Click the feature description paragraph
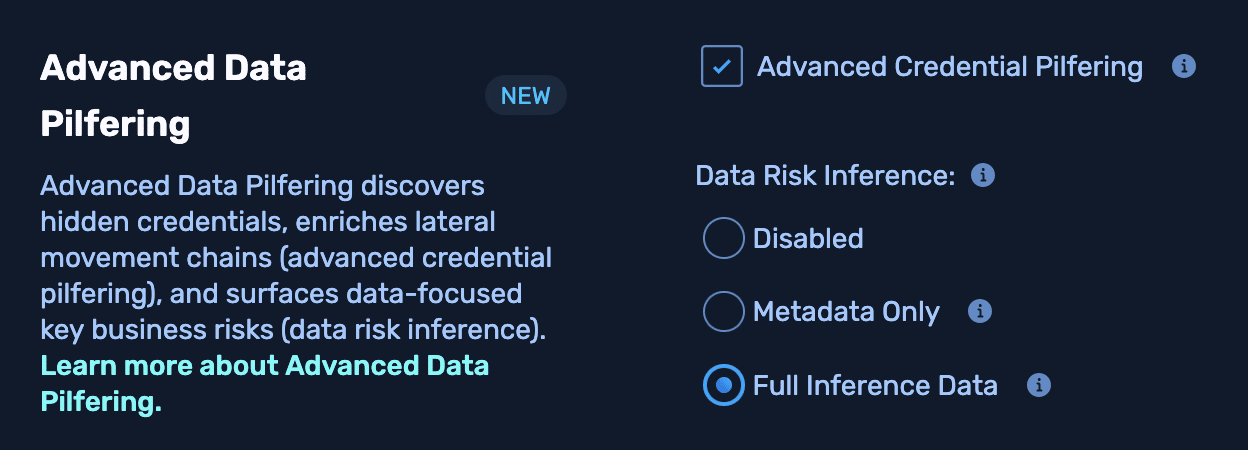The height and width of the screenshot is (450, 1248). point(295,257)
